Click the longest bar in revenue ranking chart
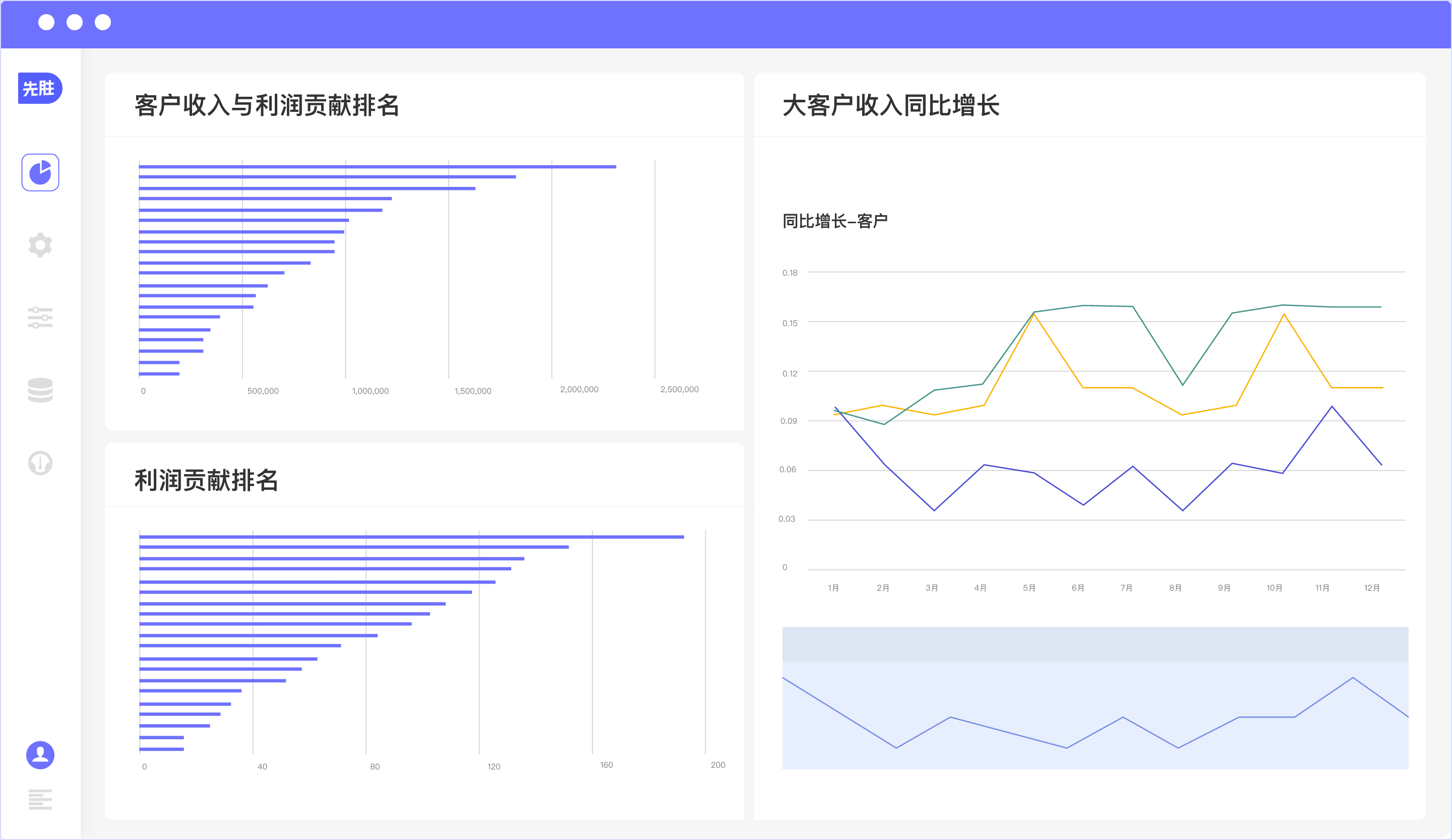This screenshot has height=840, width=1452. coord(378,167)
